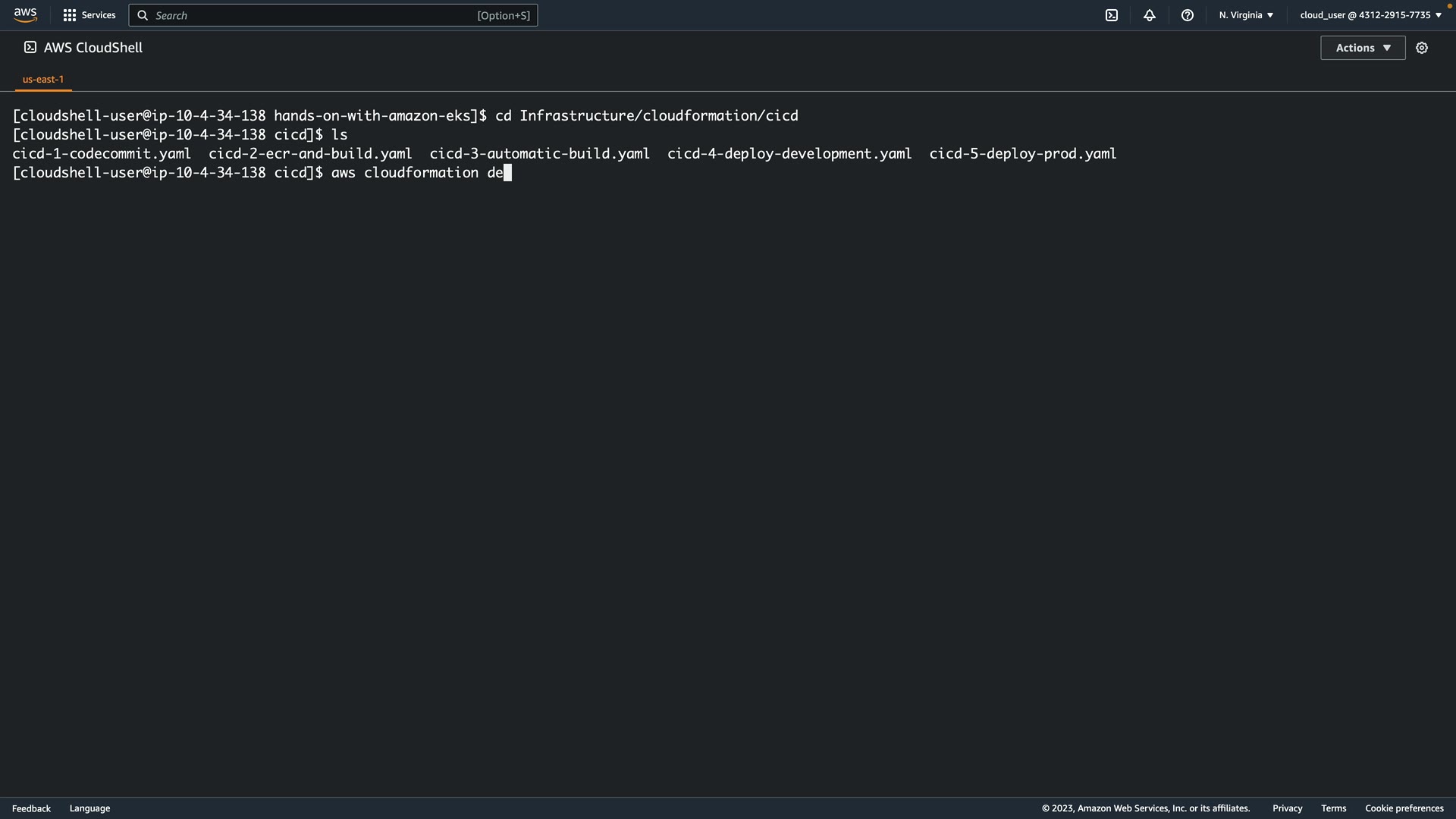Open the Privacy link
The width and height of the screenshot is (1456, 819).
click(x=1287, y=808)
